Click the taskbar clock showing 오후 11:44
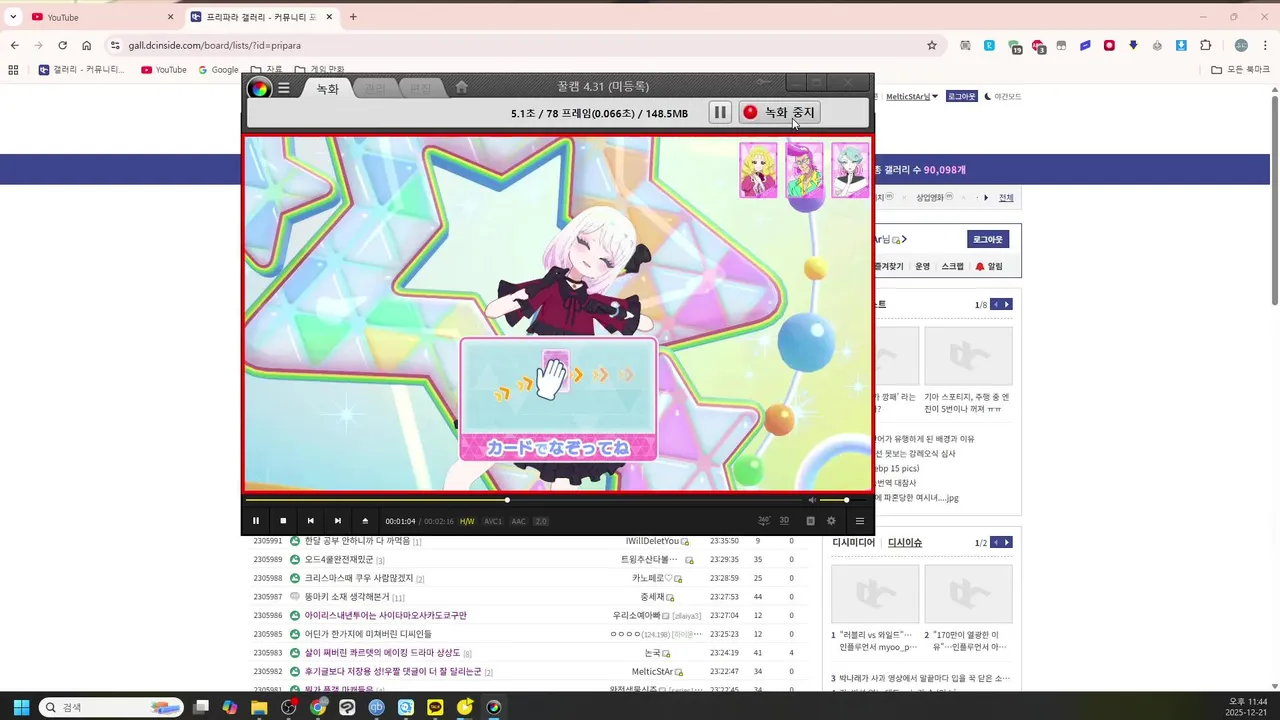 tap(1248, 707)
